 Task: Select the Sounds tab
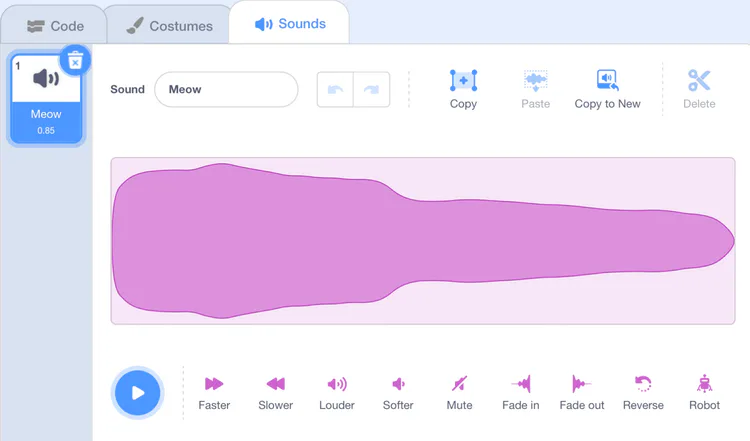(290, 24)
